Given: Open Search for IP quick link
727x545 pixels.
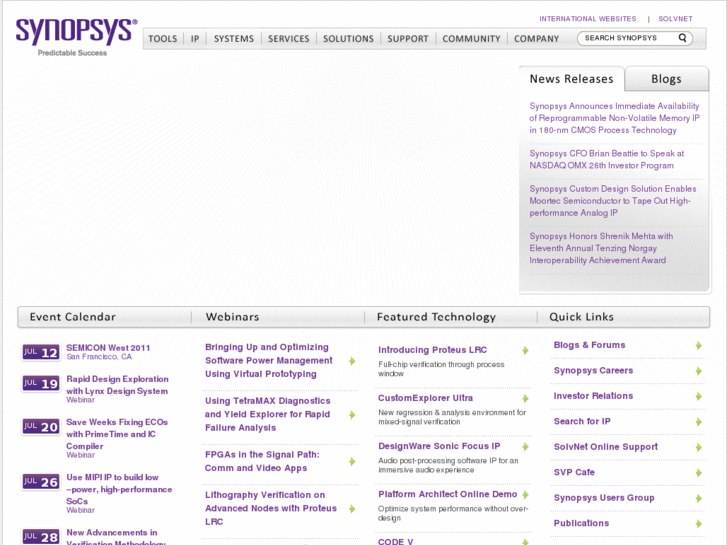Looking at the screenshot, I should [x=582, y=422].
